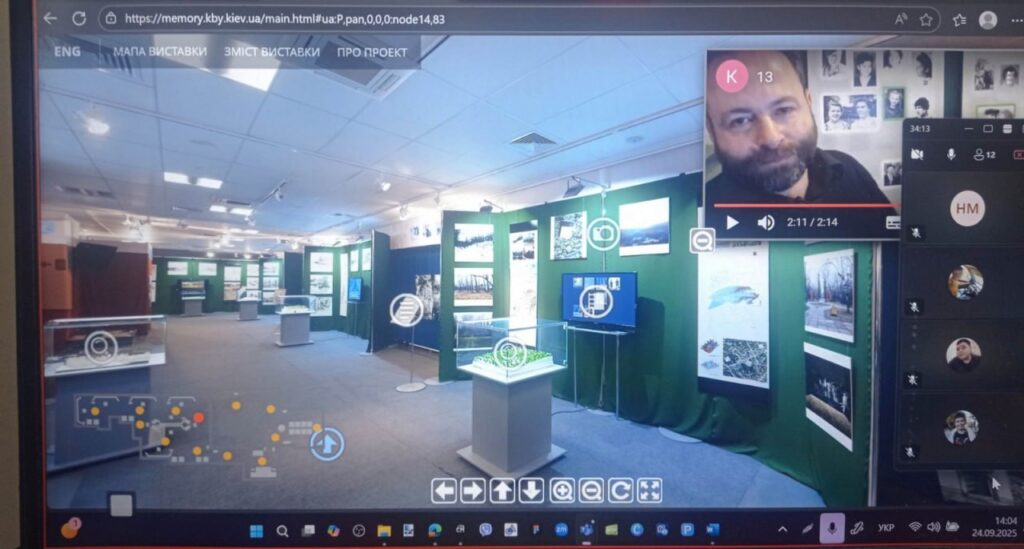Click the pan left arrow button
This screenshot has width=1024, height=549.
pyautogui.click(x=444, y=490)
